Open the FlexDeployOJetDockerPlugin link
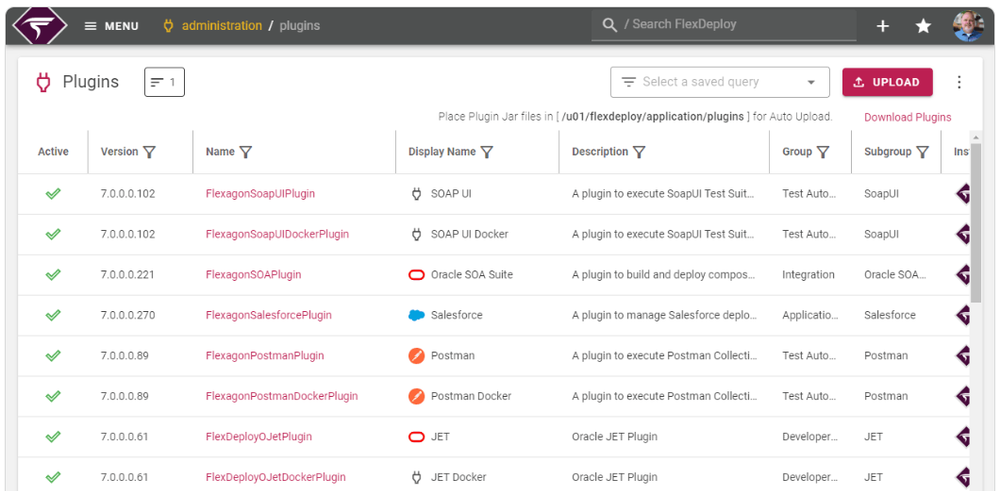The image size is (1000, 491). click(276, 477)
